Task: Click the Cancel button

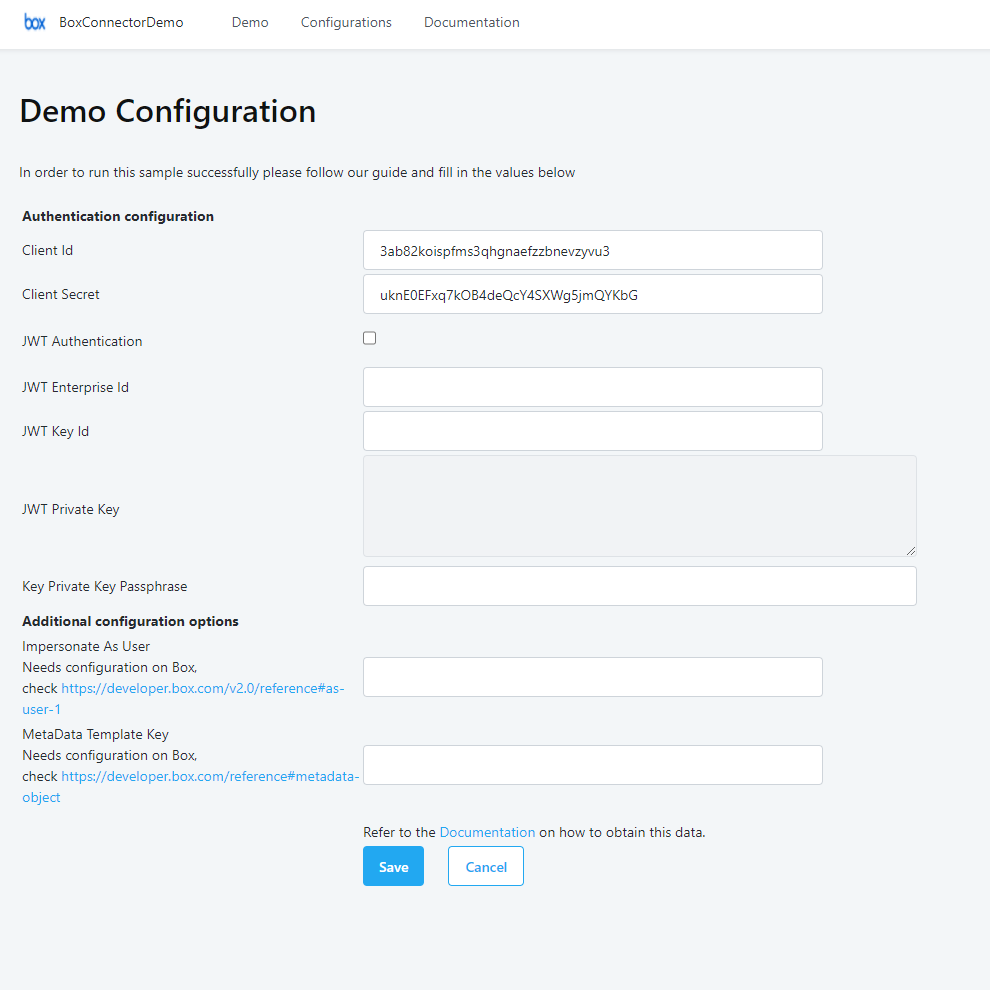Action: click(x=485, y=867)
